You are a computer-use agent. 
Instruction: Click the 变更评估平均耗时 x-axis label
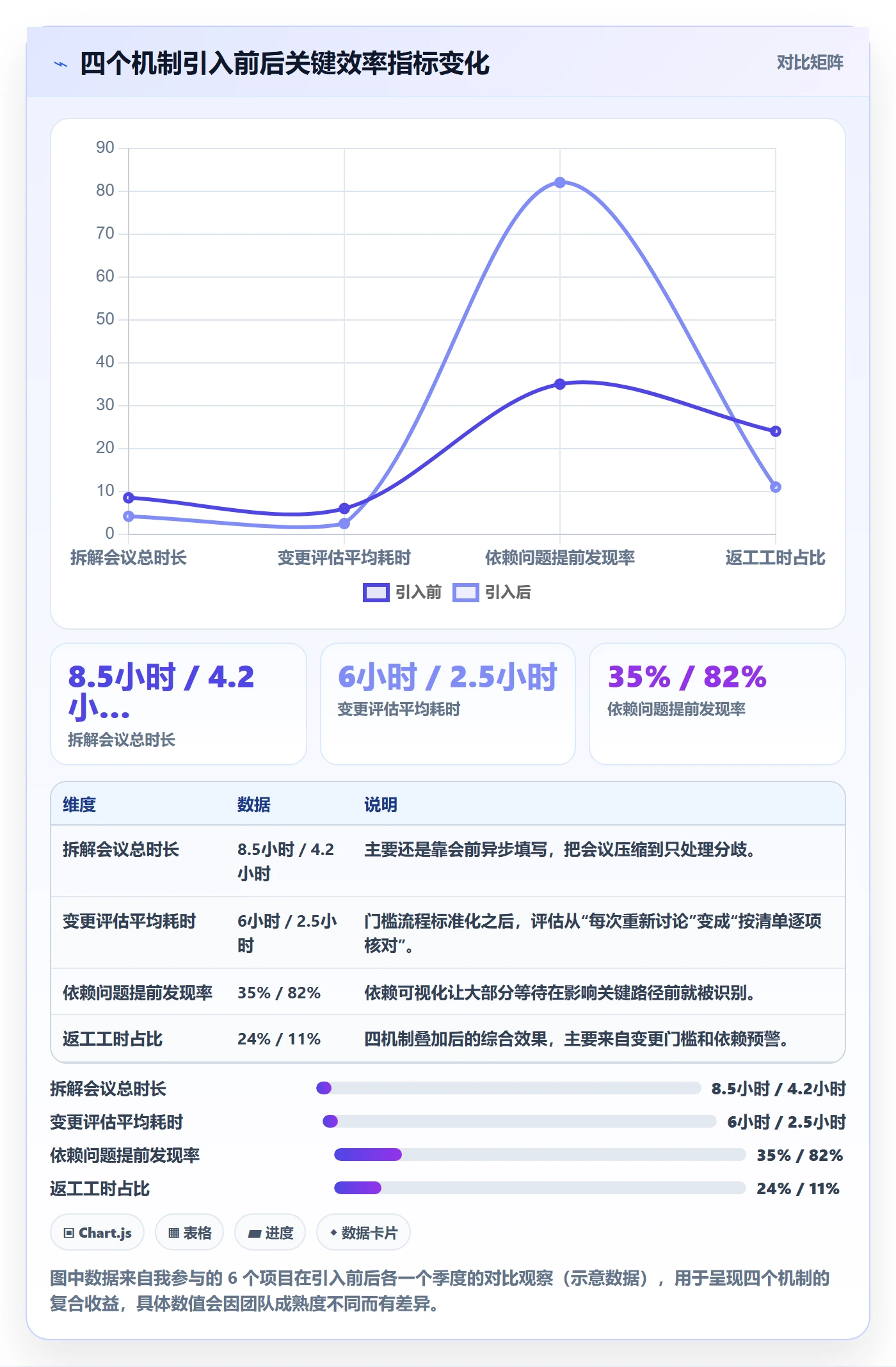coord(344,557)
